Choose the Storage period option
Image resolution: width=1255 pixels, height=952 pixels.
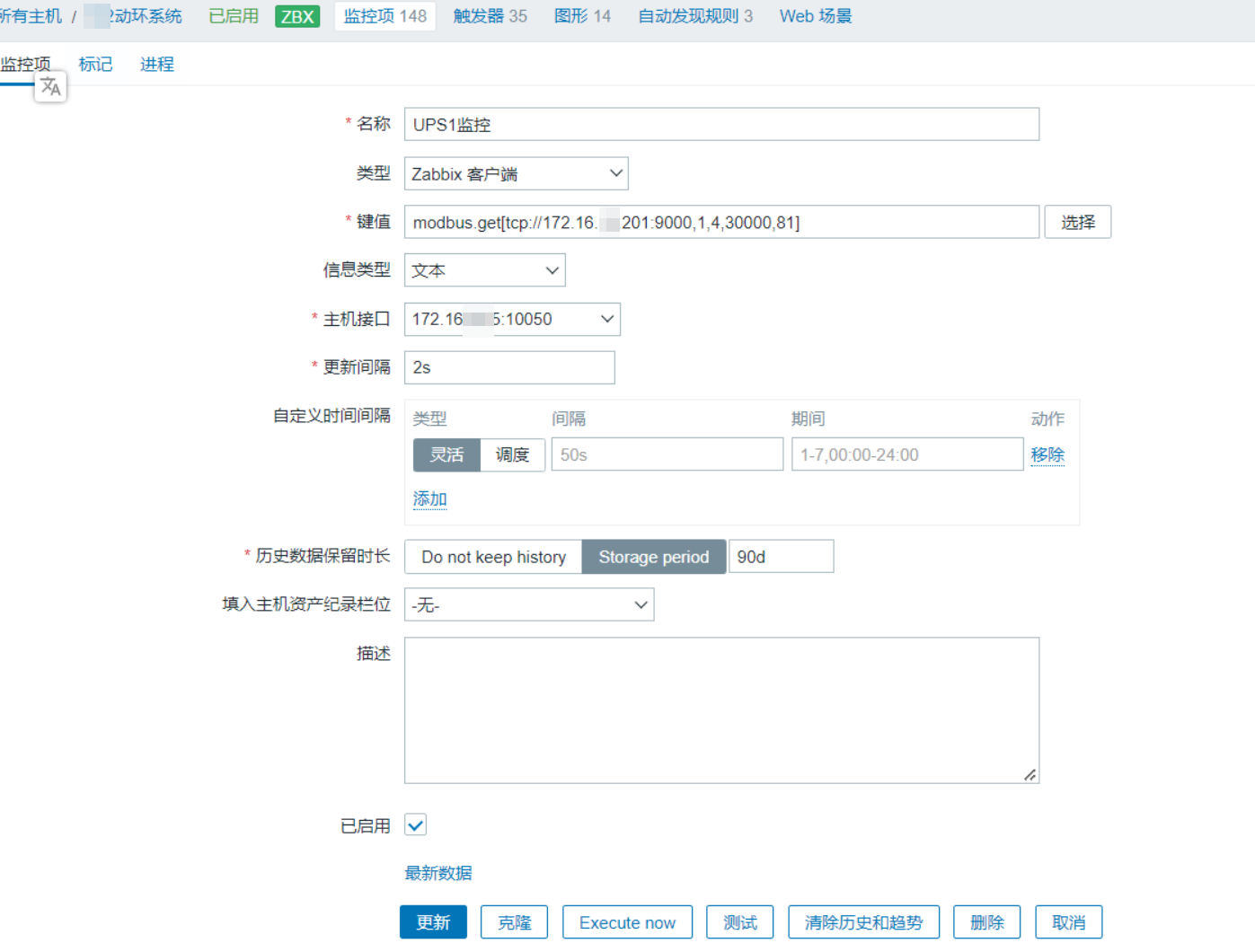[x=653, y=557]
